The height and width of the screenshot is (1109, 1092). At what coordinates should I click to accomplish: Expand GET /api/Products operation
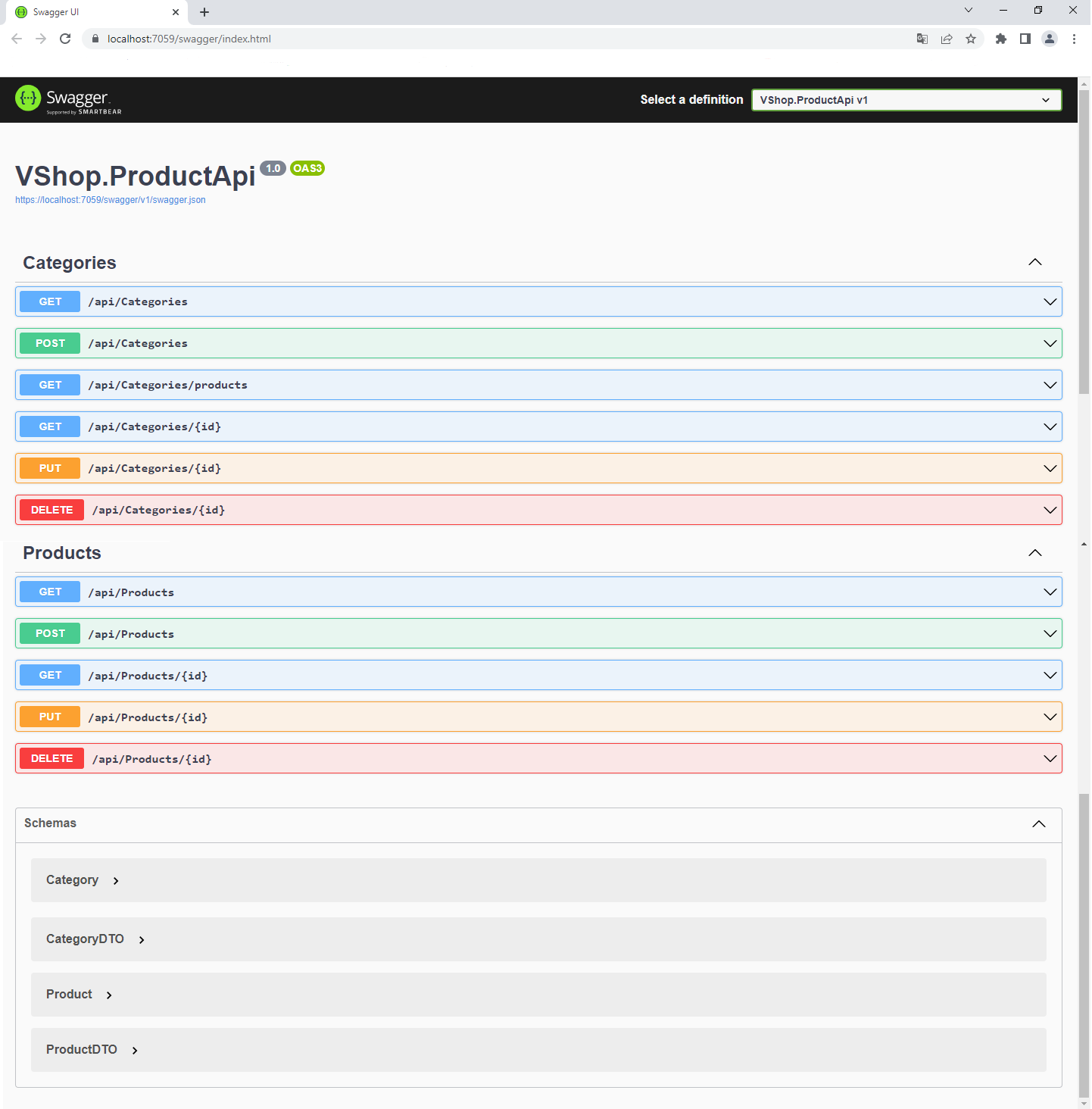pyautogui.click(x=538, y=592)
